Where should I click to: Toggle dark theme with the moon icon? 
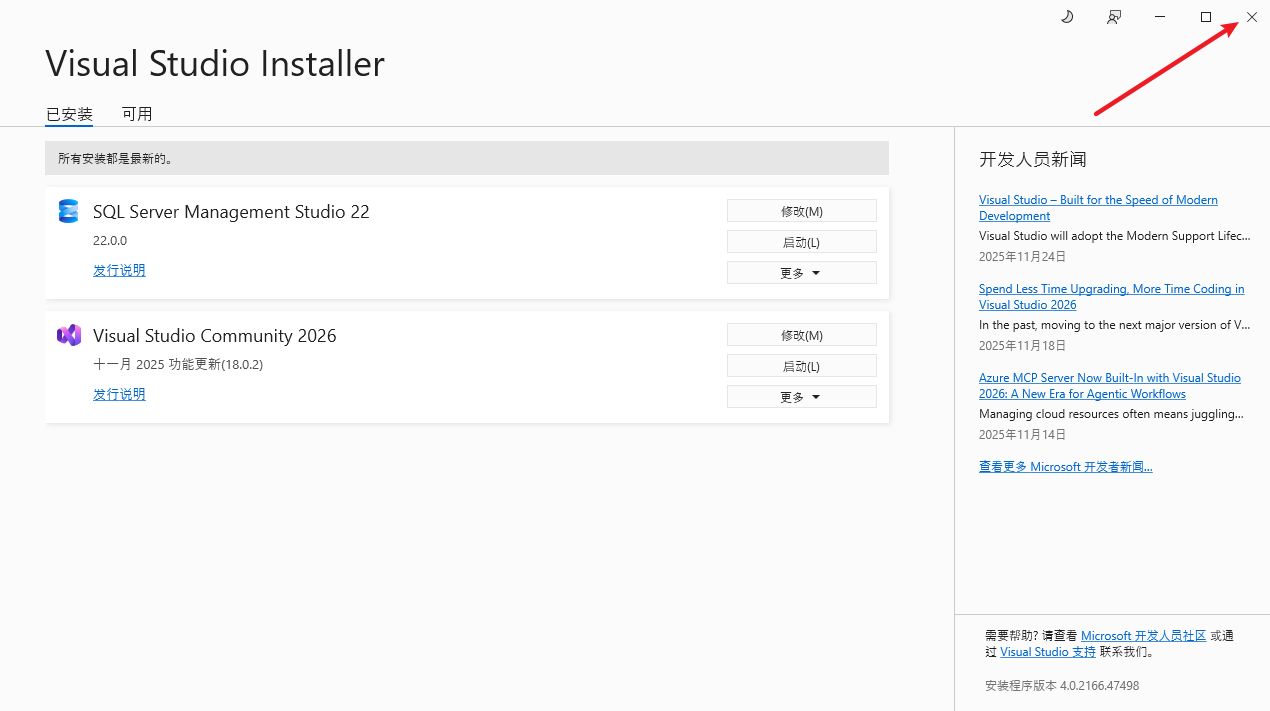click(x=1067, y=17)
